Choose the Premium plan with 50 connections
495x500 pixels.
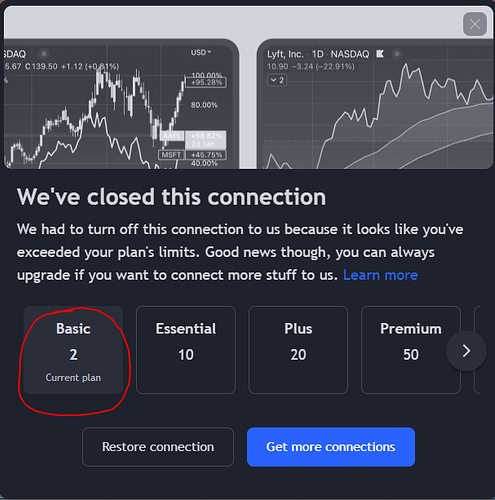[x=411, y=350]
